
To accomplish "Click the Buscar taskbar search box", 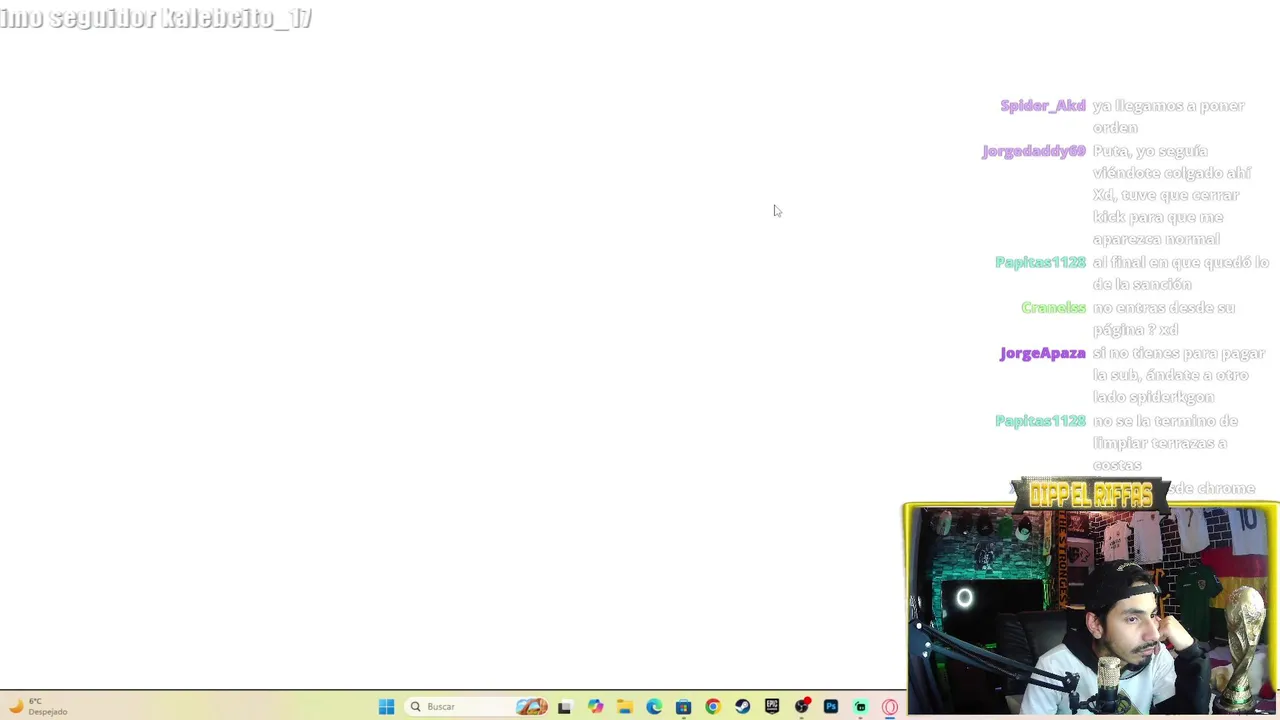I will [x=478, y=707].
